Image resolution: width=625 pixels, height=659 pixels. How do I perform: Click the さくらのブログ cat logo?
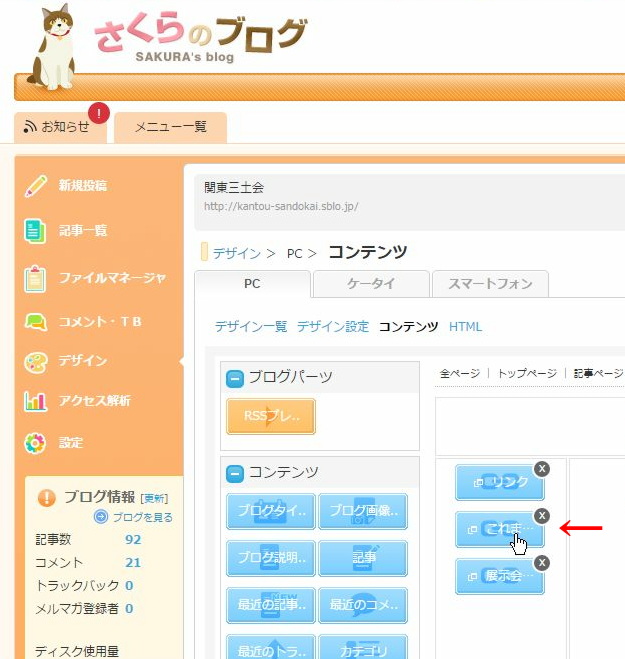(x=54, y=46)
